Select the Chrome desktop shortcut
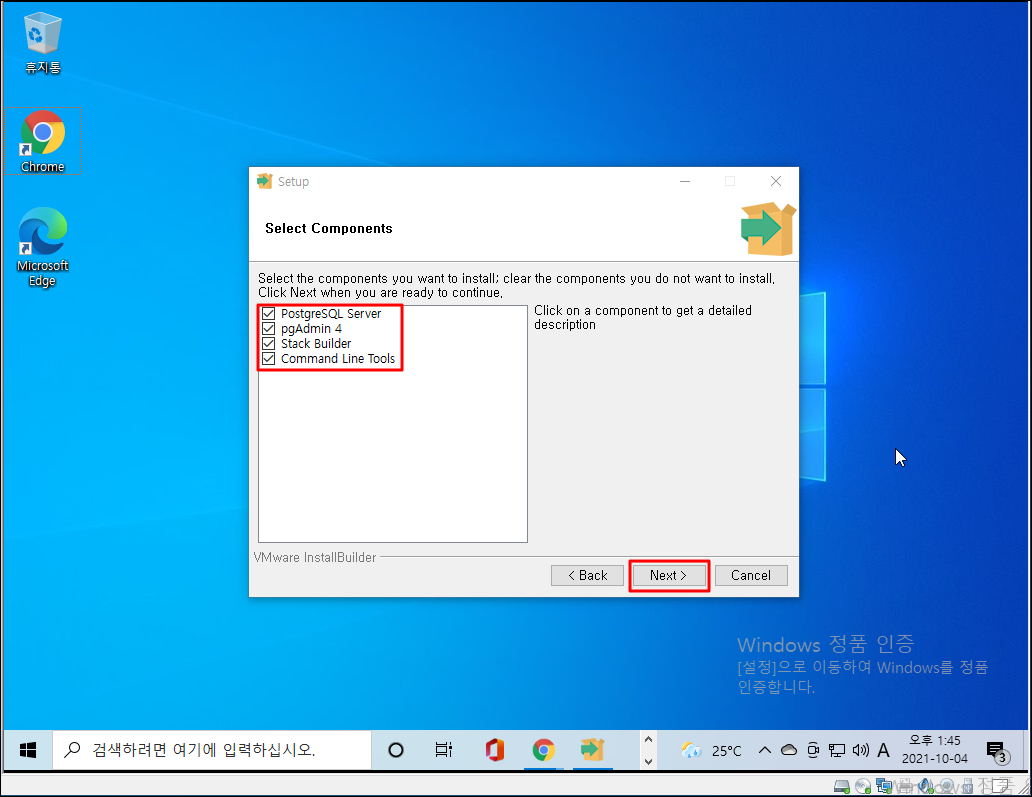 [x=43, y=141]
